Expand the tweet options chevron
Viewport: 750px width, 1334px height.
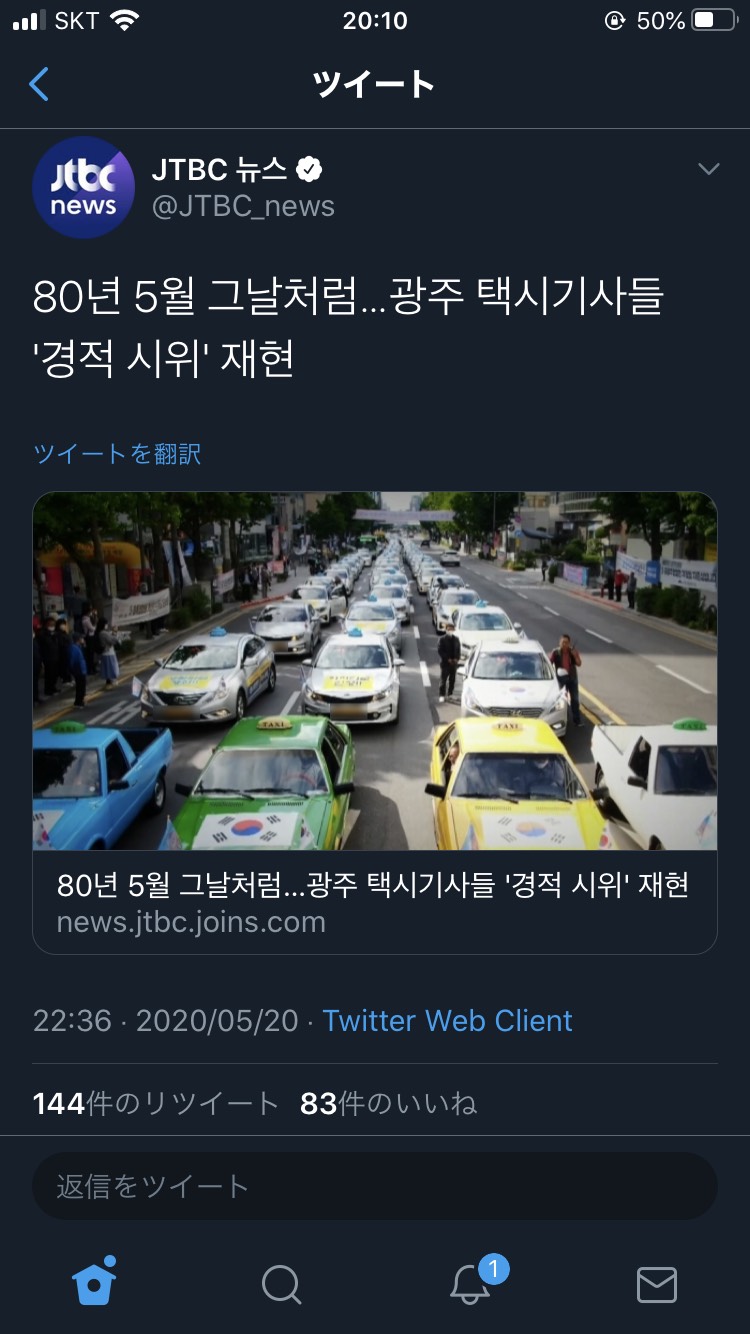(x=708, y=169)
